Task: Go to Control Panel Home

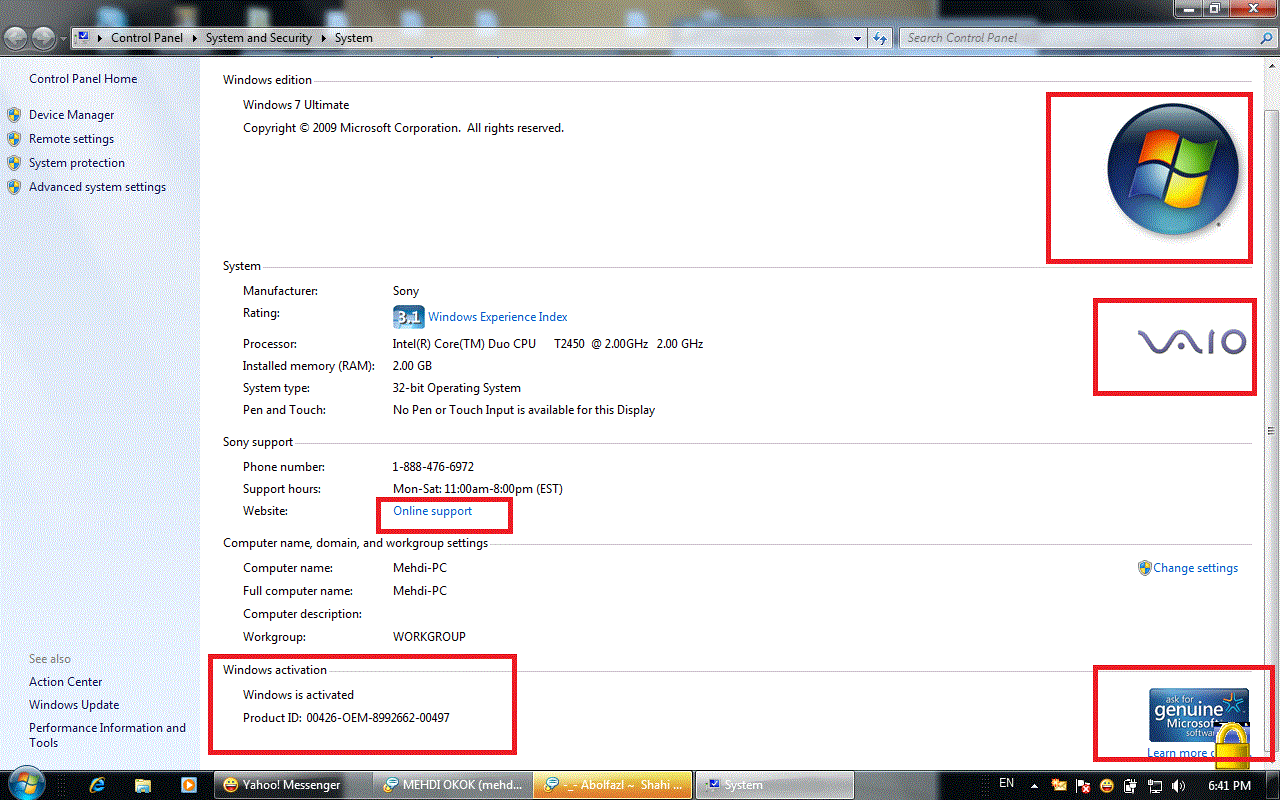Action: click(x=83, y=79)
